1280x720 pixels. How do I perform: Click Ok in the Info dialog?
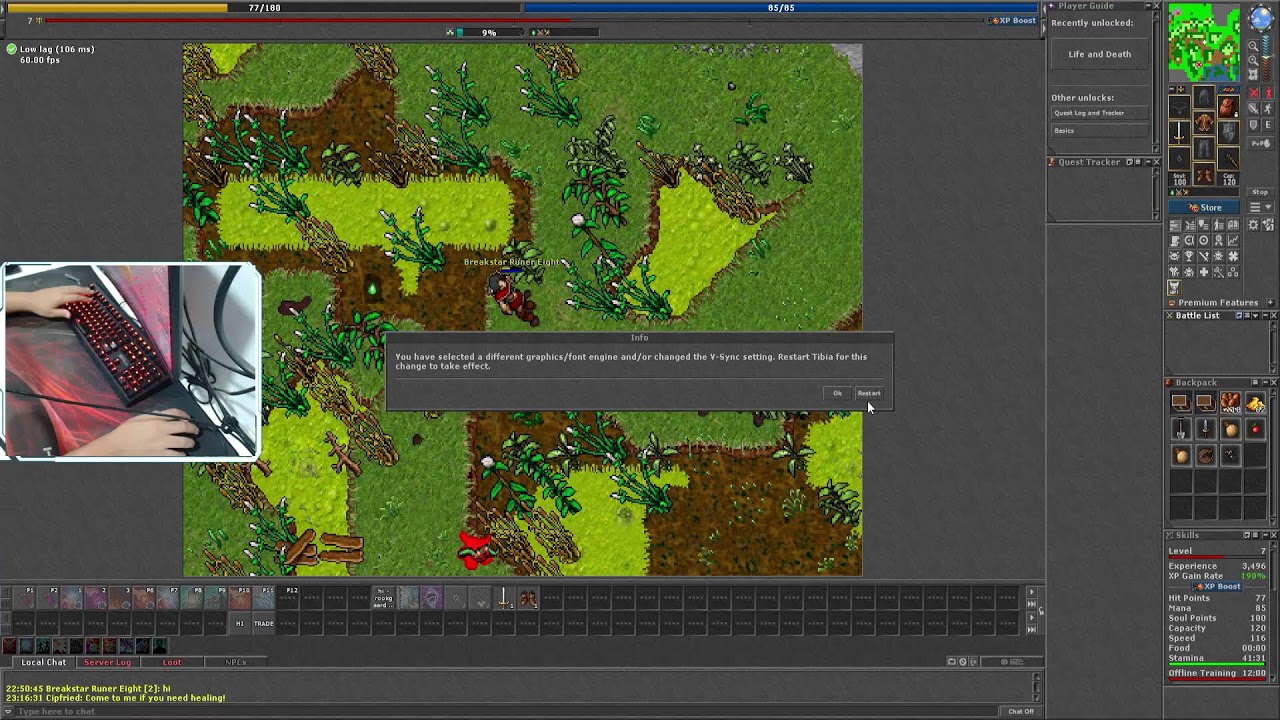click(838, 393)
